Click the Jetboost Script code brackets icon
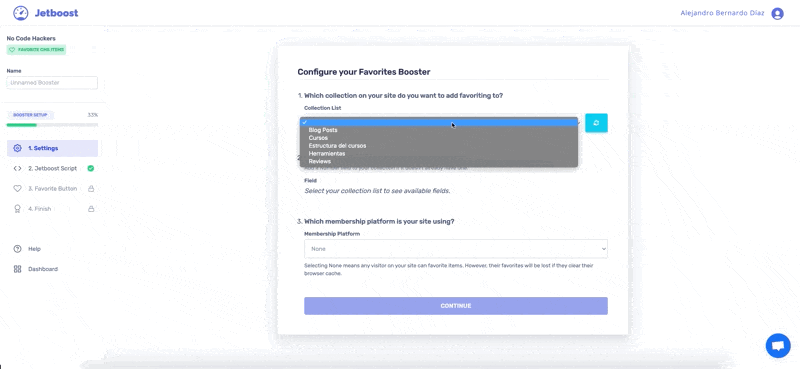This screenshot has width=800, height=369. coord(17,168)
